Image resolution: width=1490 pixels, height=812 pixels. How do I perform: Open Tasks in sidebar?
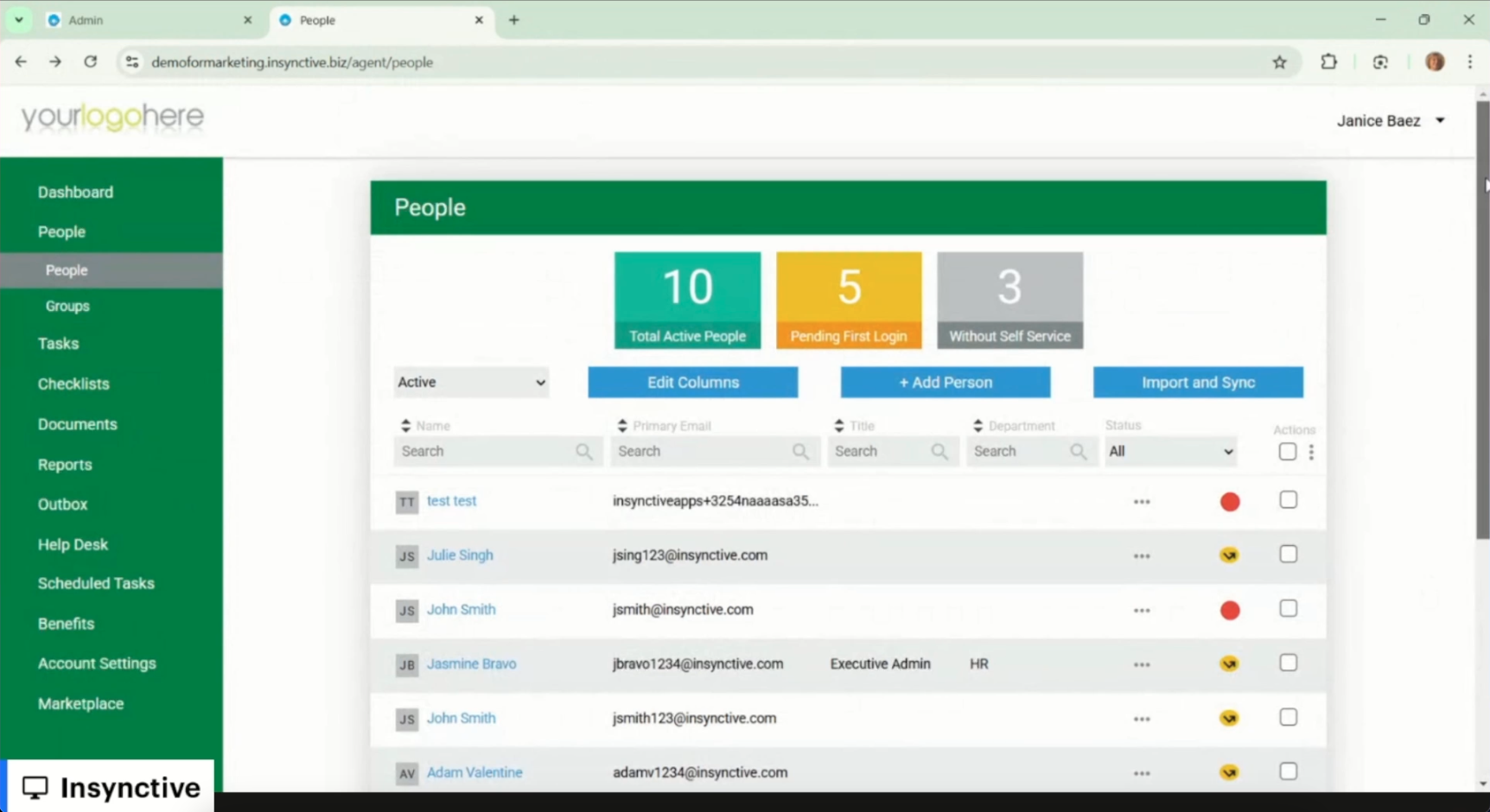[58, 344]
